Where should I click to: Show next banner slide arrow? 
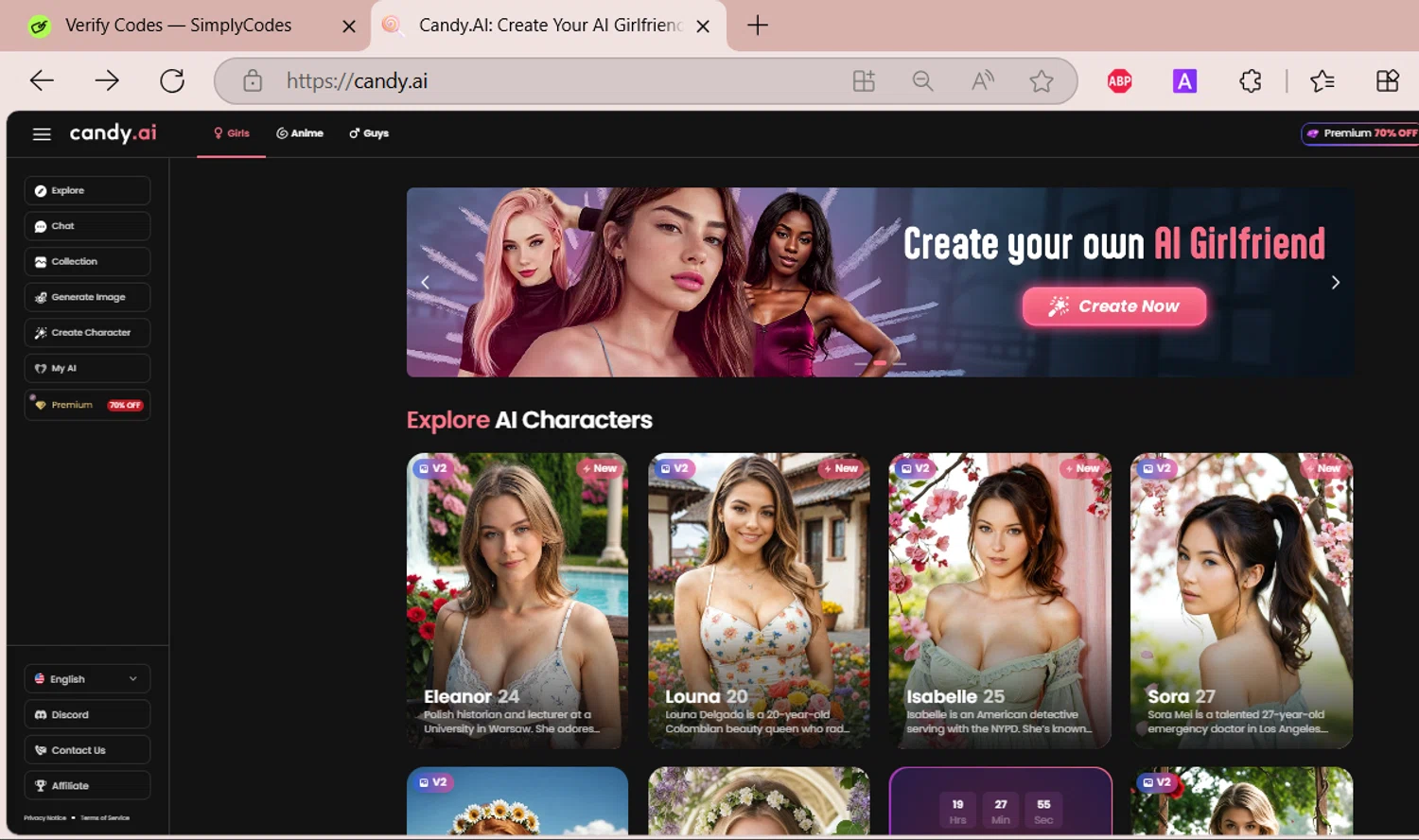click(x=1335, y=282)
